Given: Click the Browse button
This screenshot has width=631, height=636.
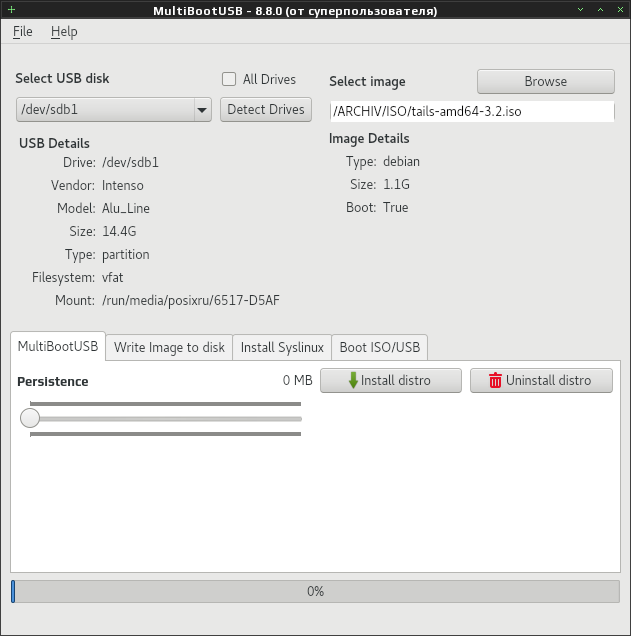Looking at the screenshot, I should [x=546, y=82].
